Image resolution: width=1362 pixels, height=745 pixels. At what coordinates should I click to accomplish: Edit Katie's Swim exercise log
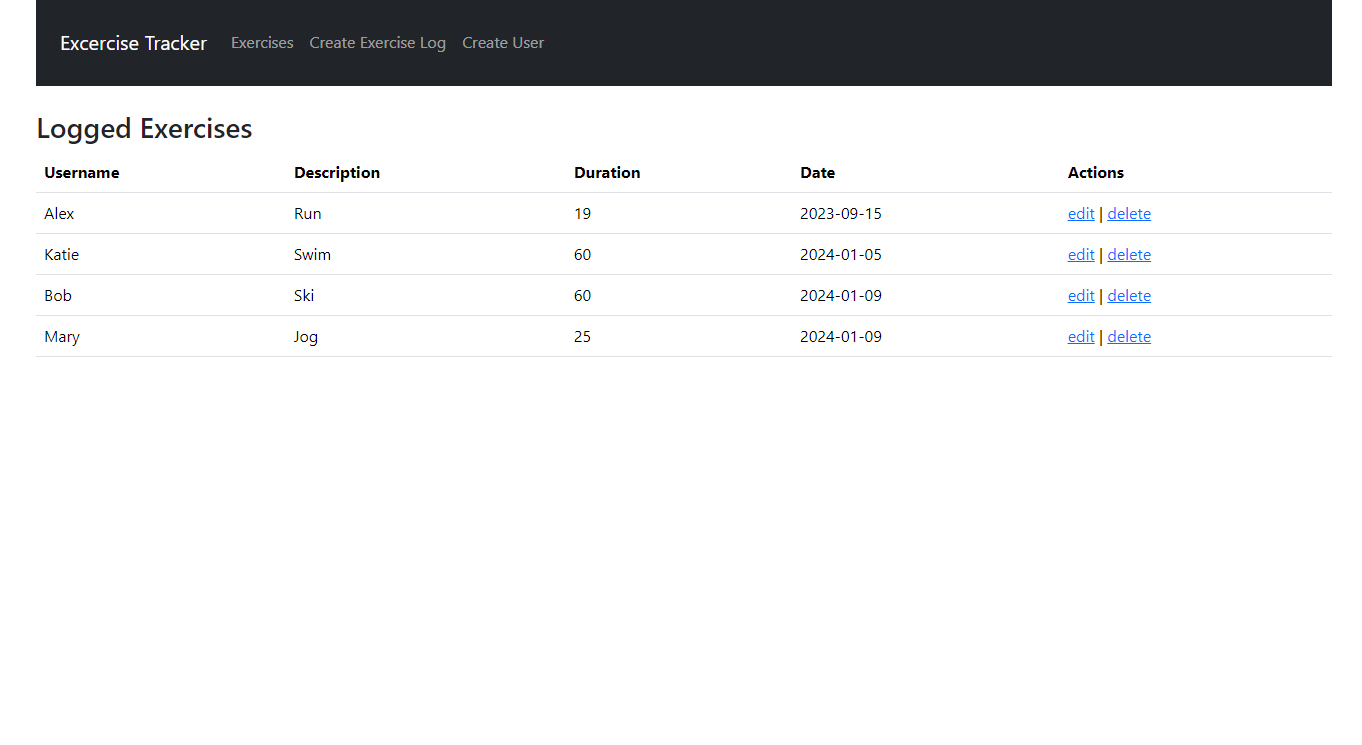click(1081, 255)
